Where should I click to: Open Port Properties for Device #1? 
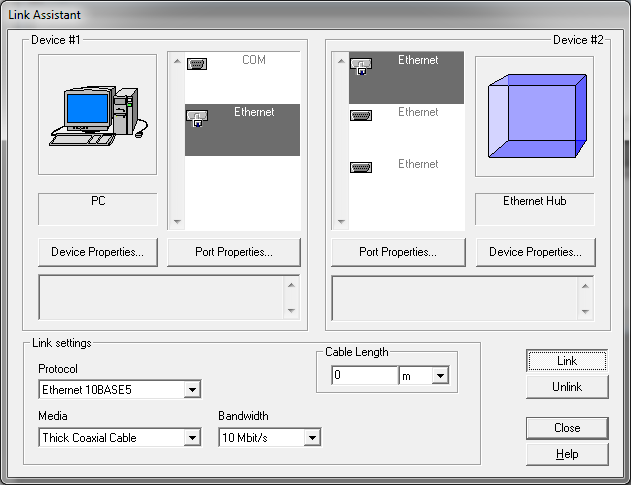234,252
